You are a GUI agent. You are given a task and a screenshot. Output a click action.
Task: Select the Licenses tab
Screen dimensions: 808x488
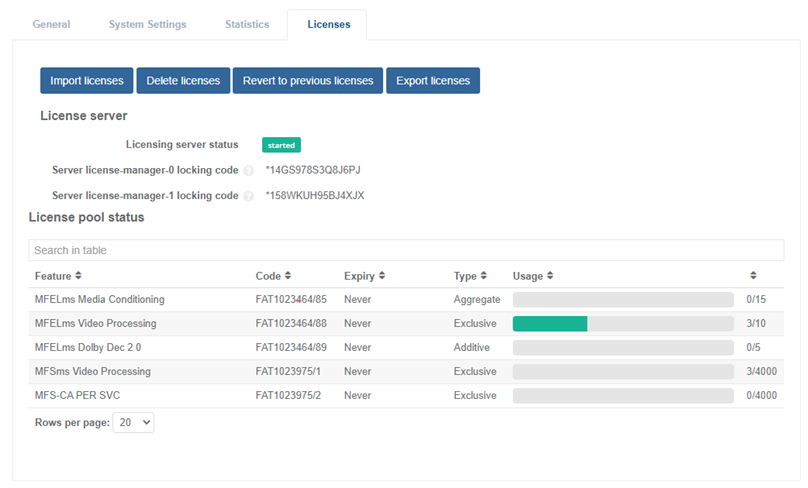coord(329,24)
